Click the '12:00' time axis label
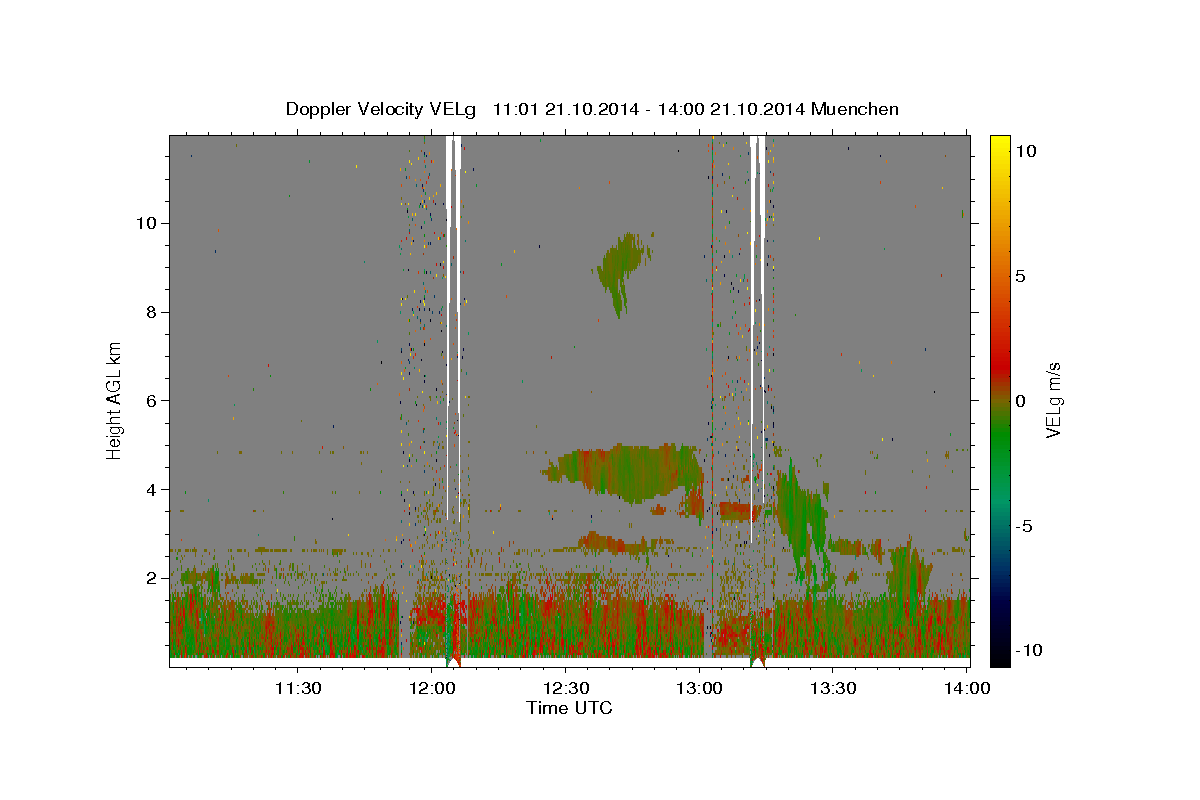 point(433,688)
